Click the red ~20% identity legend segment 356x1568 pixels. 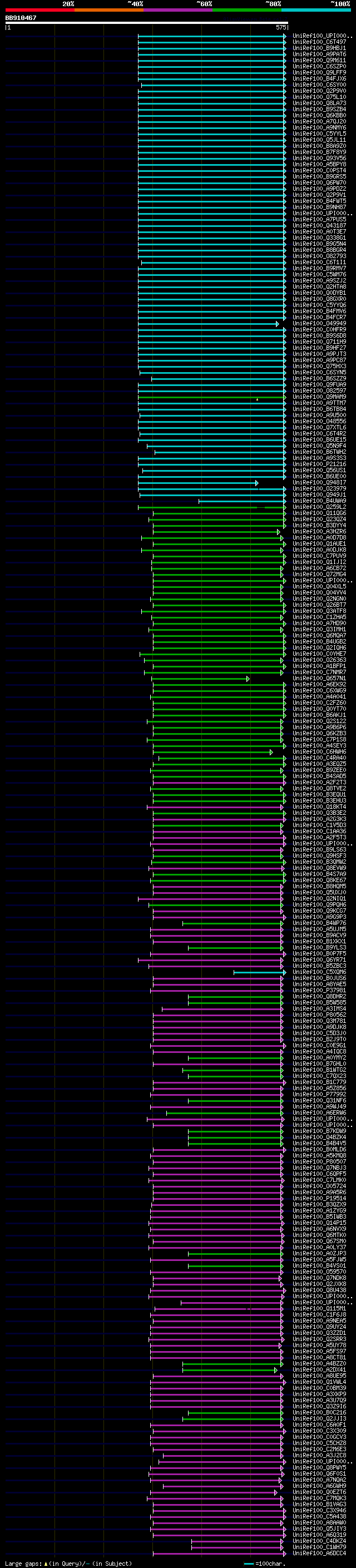pos(39,10)
